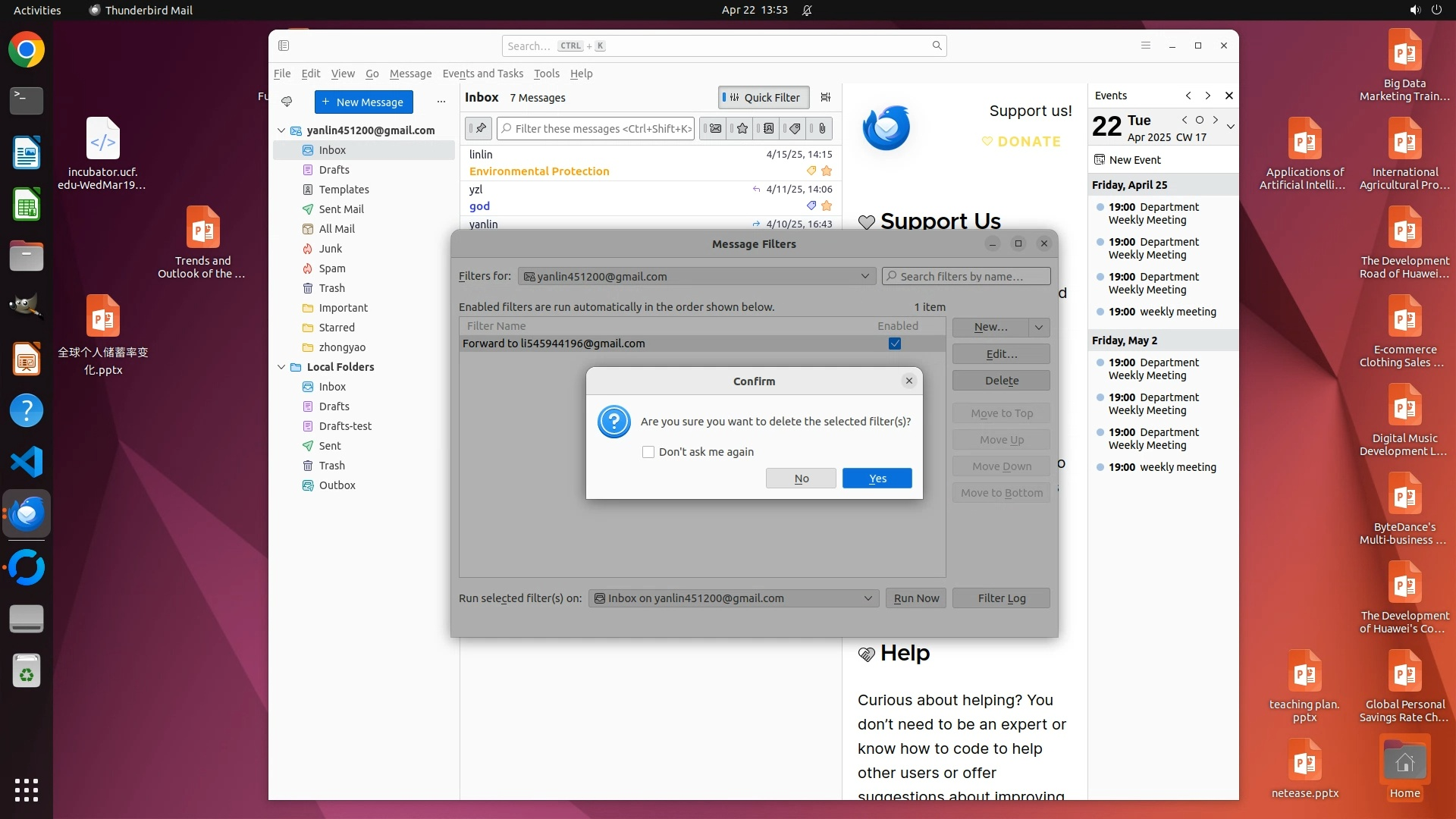
Task: Open the Events and Tasks menu
Action: click(482, 74)
